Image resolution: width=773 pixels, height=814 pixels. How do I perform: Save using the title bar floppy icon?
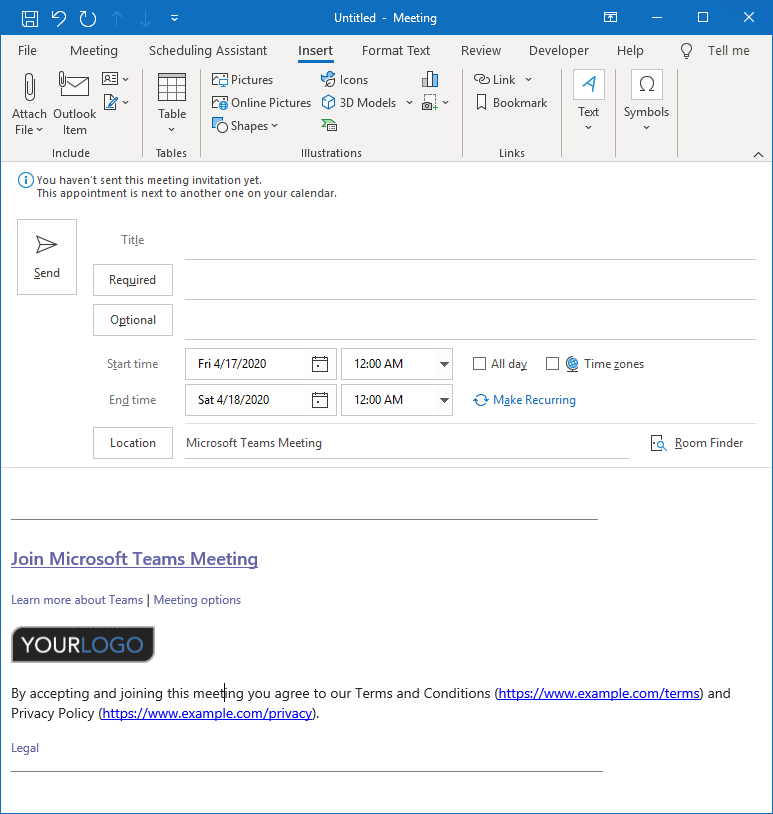point(30,18)
